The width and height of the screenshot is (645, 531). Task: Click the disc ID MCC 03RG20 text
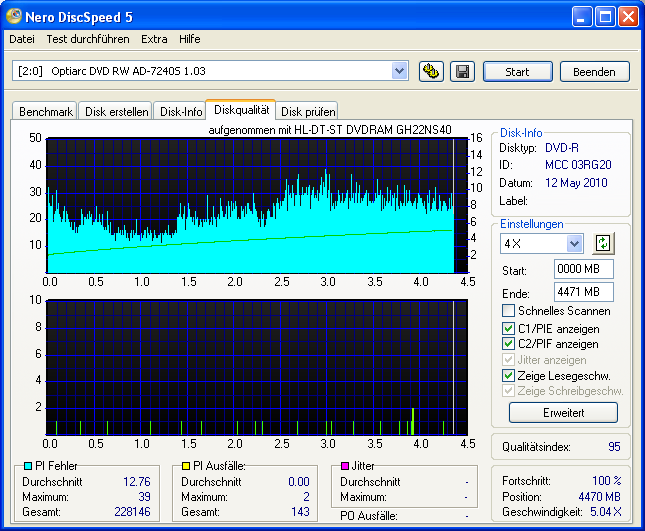tap(578, 165)
